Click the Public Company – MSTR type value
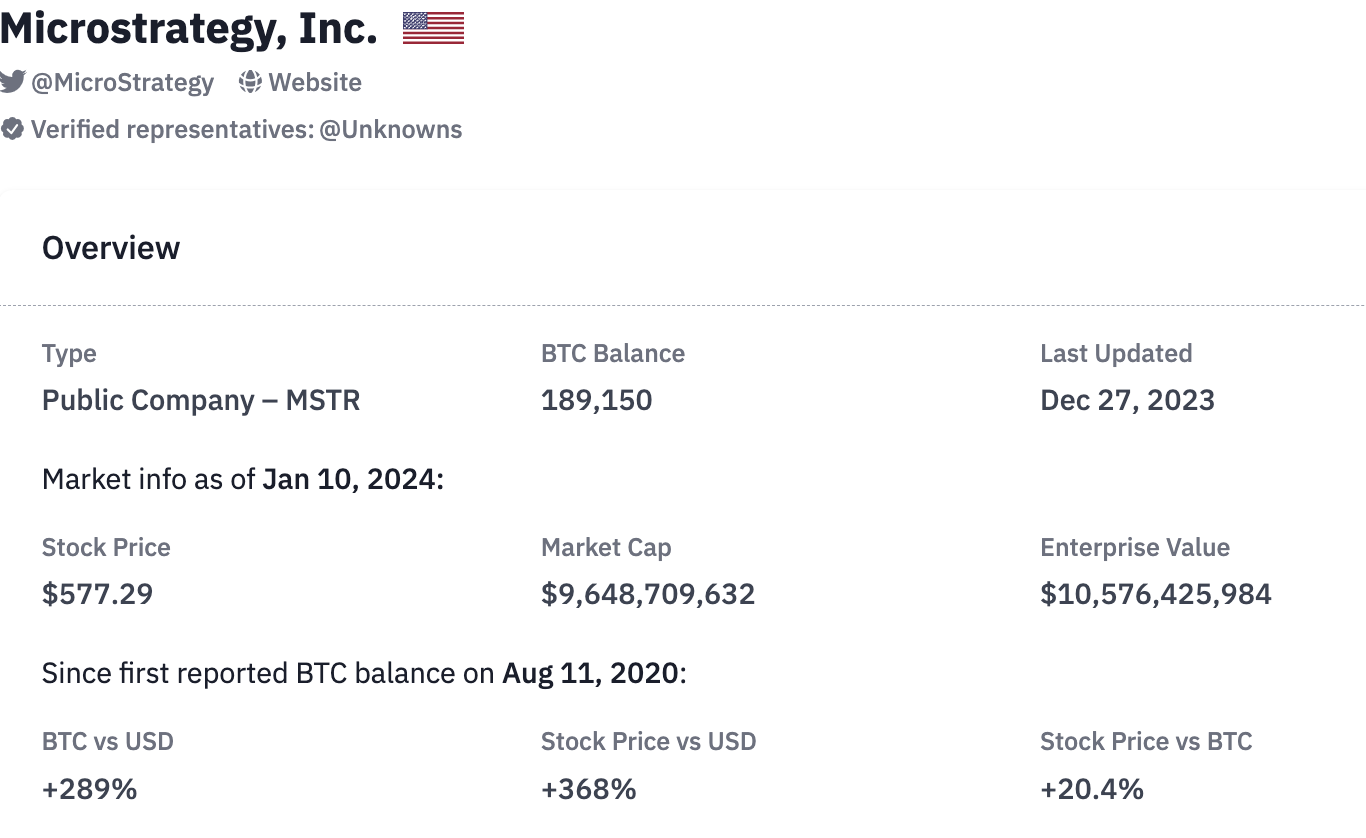This screenshot has width=1366, height=838. click(x=201, y=400)
